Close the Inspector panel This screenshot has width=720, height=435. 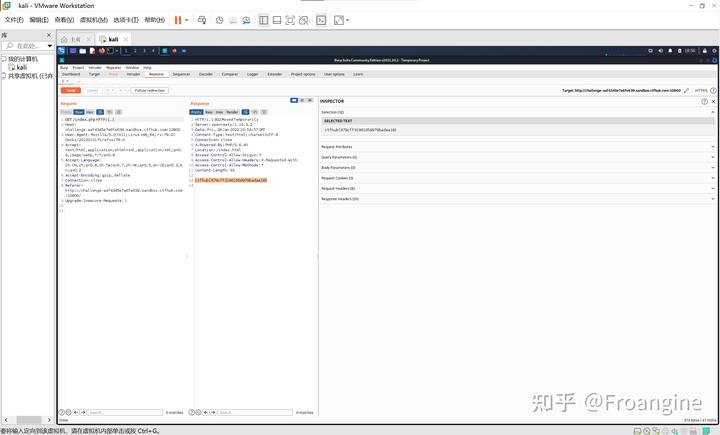coord(714,102)
